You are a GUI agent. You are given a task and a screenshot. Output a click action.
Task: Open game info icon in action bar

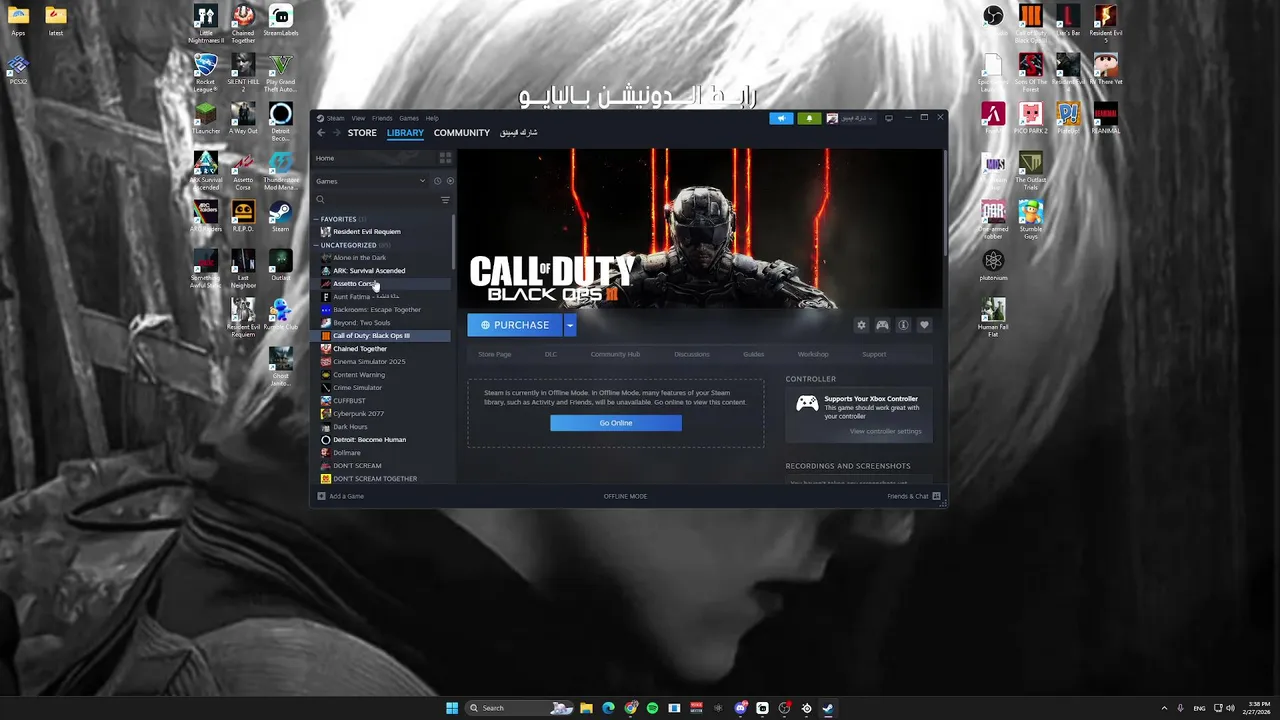click(x=903, y=325)
